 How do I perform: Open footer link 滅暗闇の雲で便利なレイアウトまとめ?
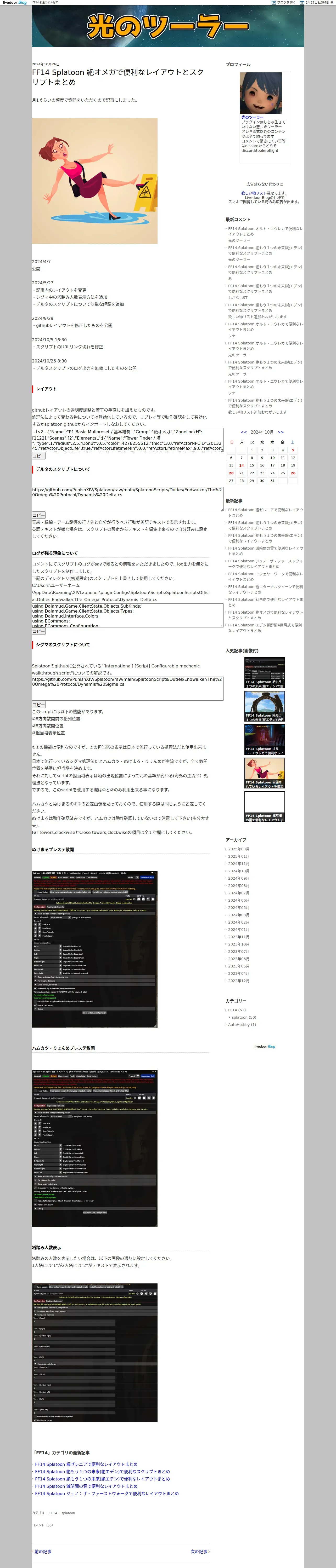point(86,1486)
